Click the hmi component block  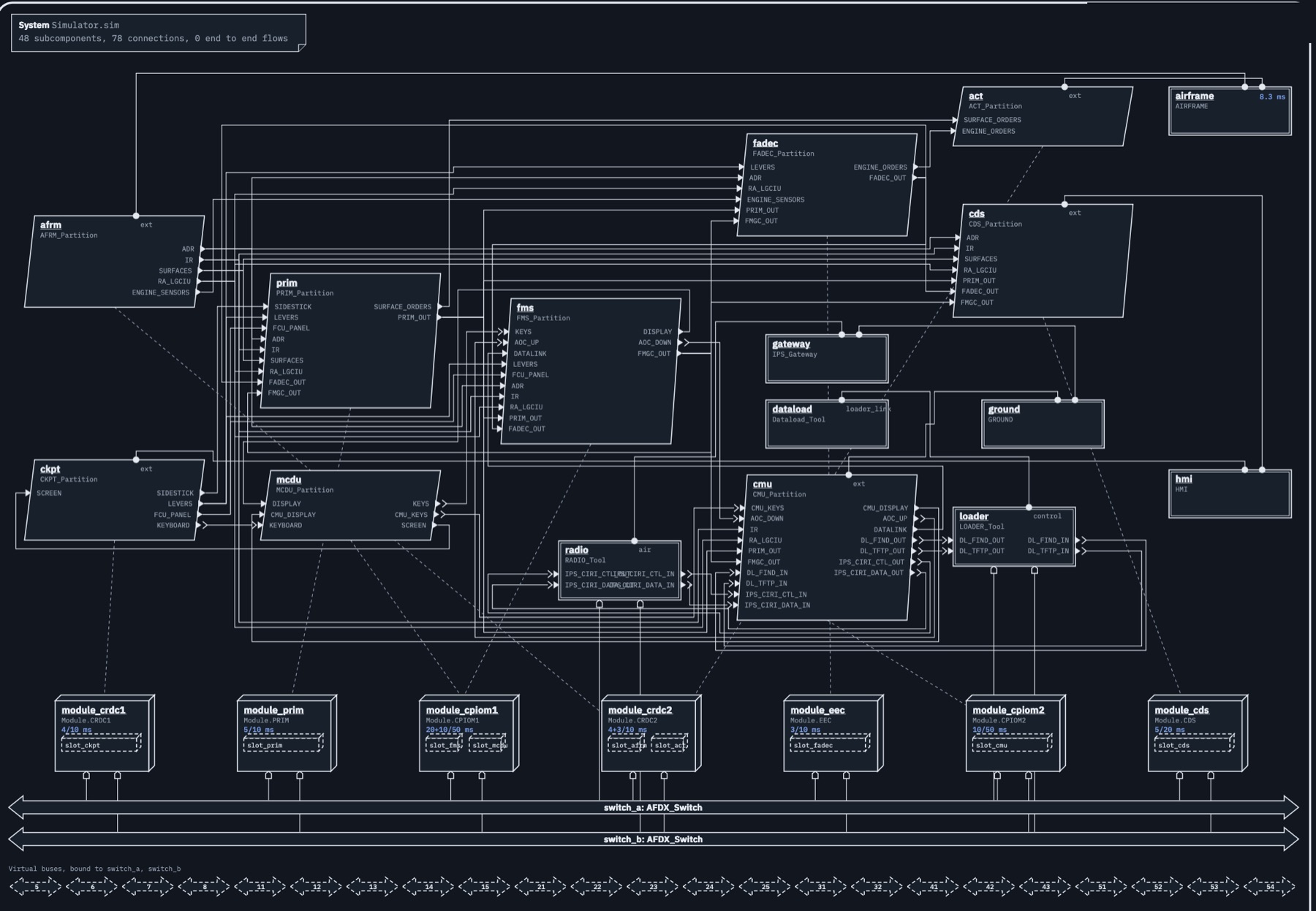click(x=1230, y=494)
